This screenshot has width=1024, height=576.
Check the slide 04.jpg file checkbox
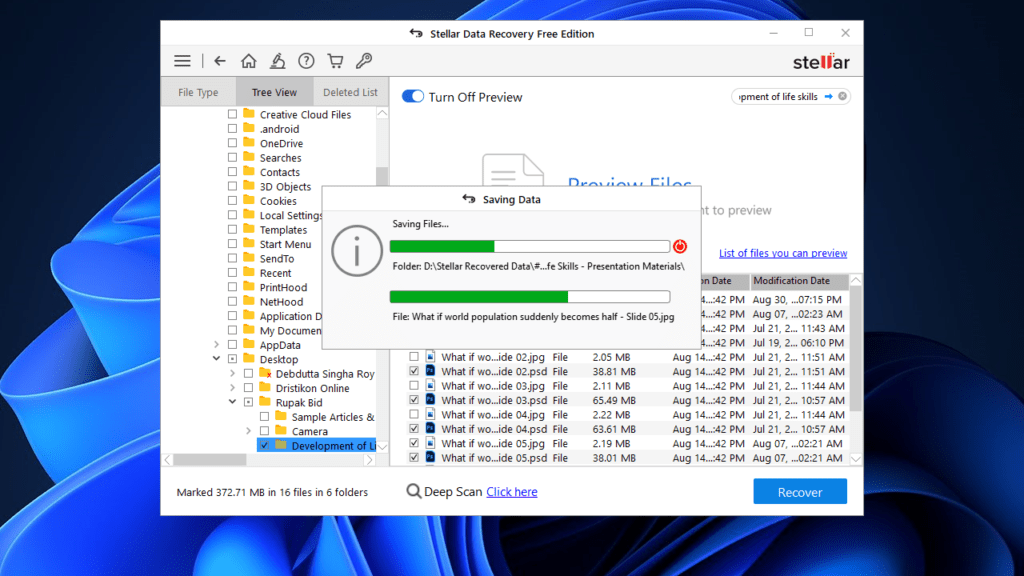pos(414,414)
